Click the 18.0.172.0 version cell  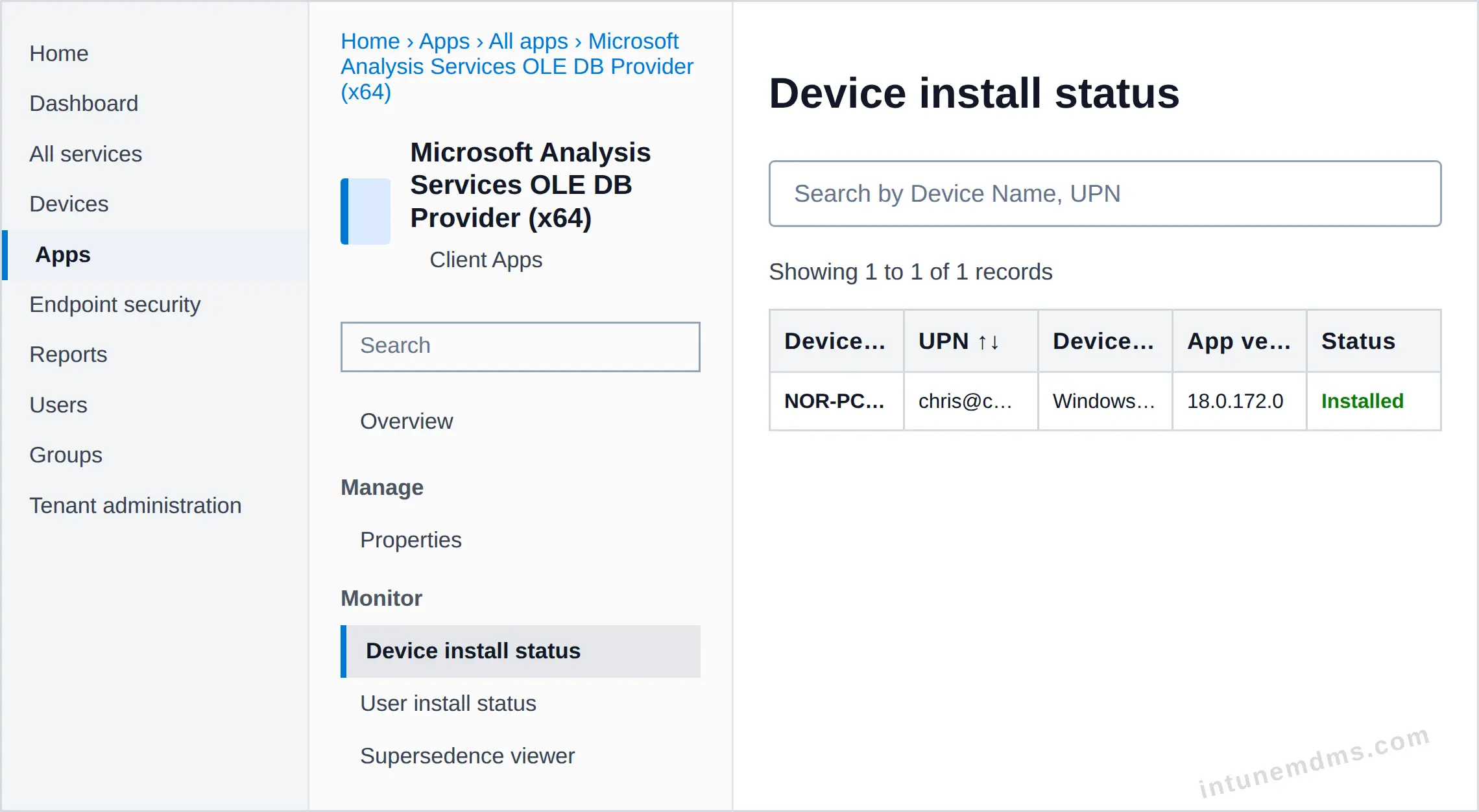point(1240,401)
